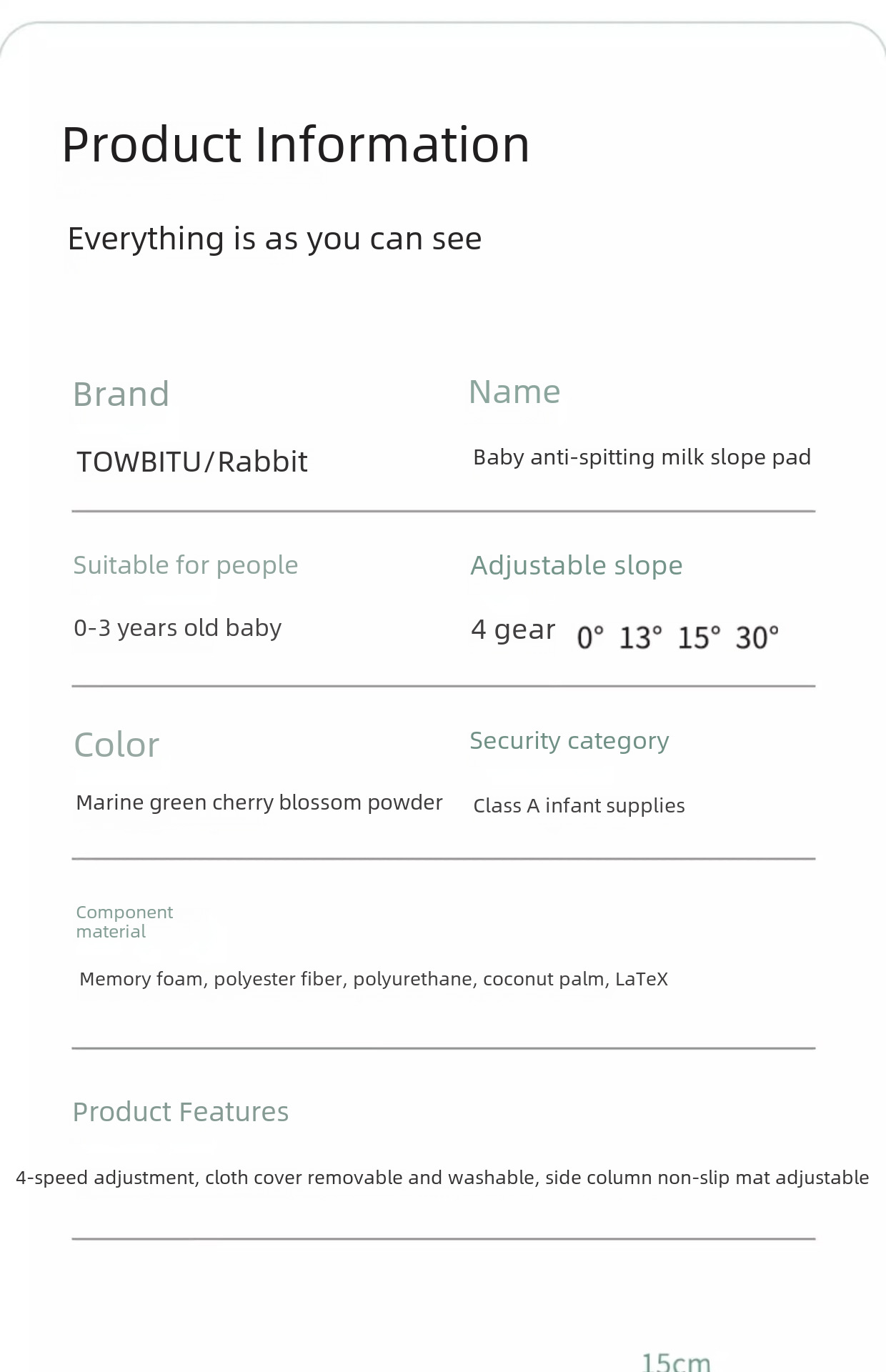This screenshot has width=886, height=1372.
Task: Select 'Class A infant supplies' text
Action: pyautogui.click(x=579, y=806)
